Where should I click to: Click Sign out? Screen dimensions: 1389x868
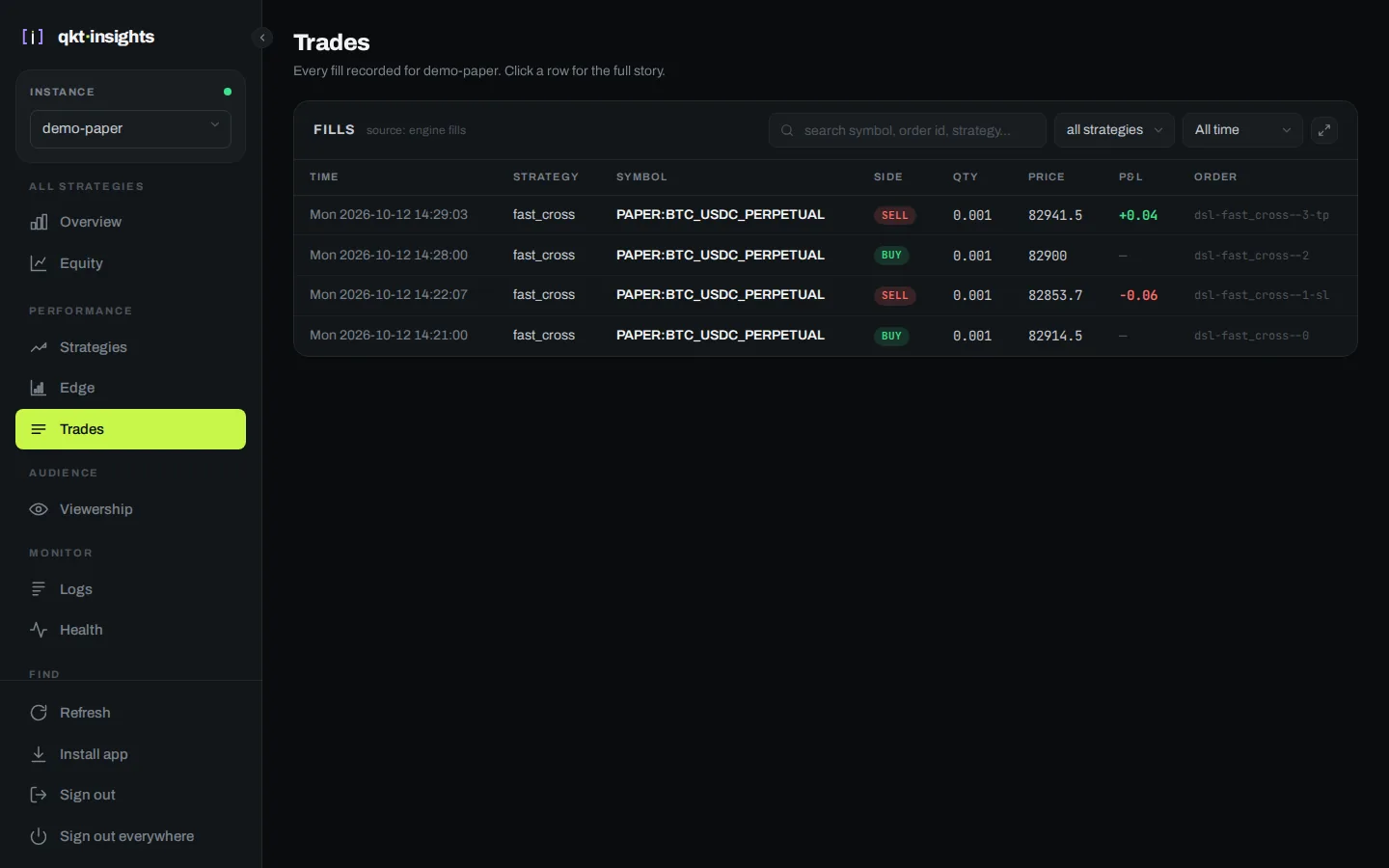[x=130, y=795]
